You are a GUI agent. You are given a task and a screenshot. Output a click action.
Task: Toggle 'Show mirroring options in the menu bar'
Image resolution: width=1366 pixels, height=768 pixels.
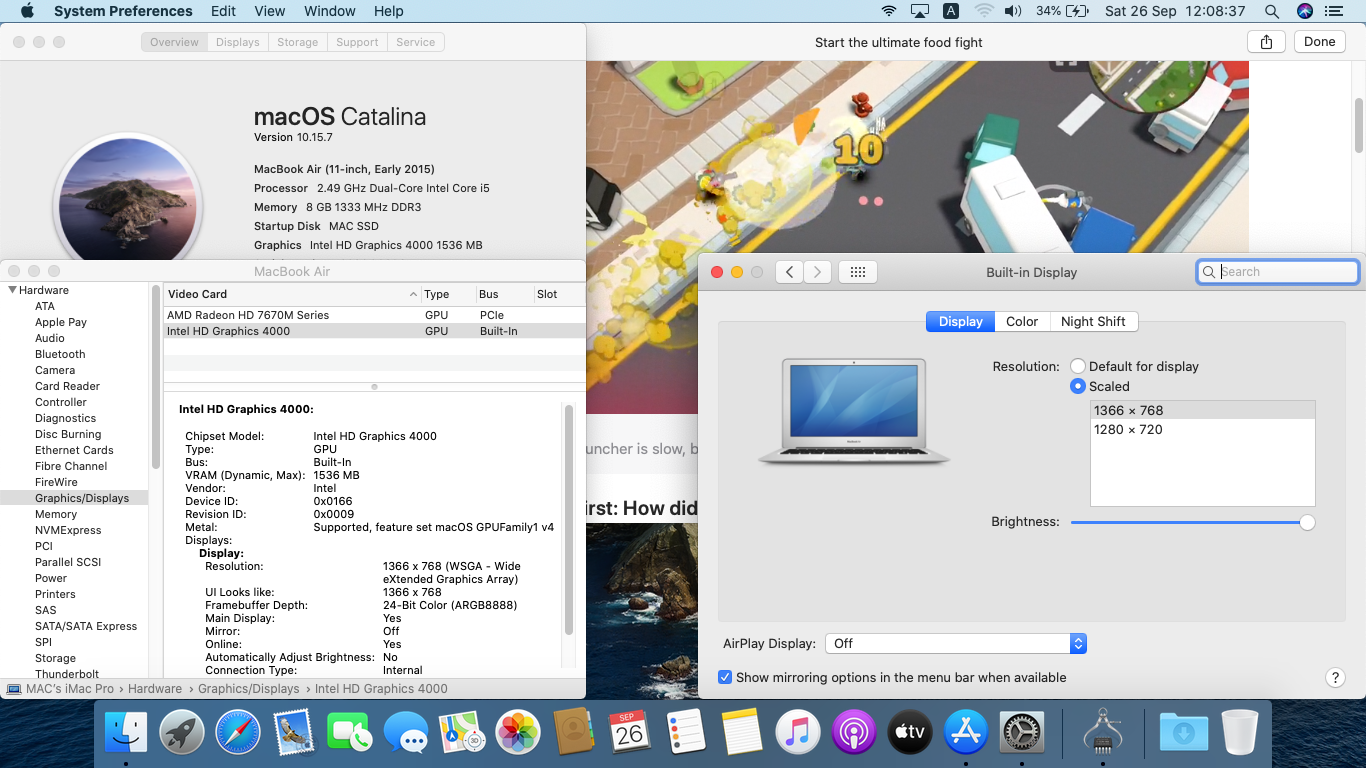725,677
